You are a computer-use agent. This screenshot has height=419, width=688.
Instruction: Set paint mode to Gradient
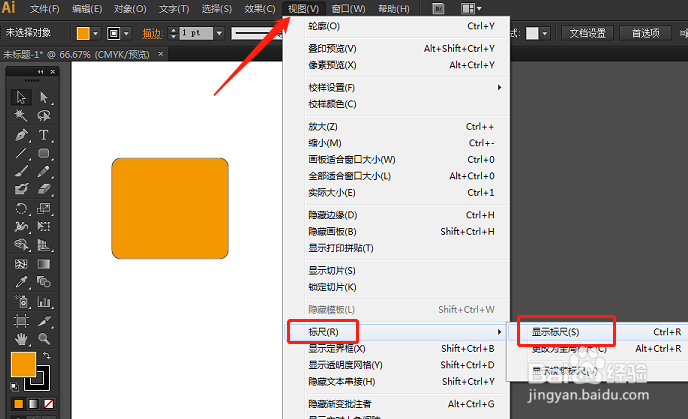pyautogui.click(x=33, y=404)
